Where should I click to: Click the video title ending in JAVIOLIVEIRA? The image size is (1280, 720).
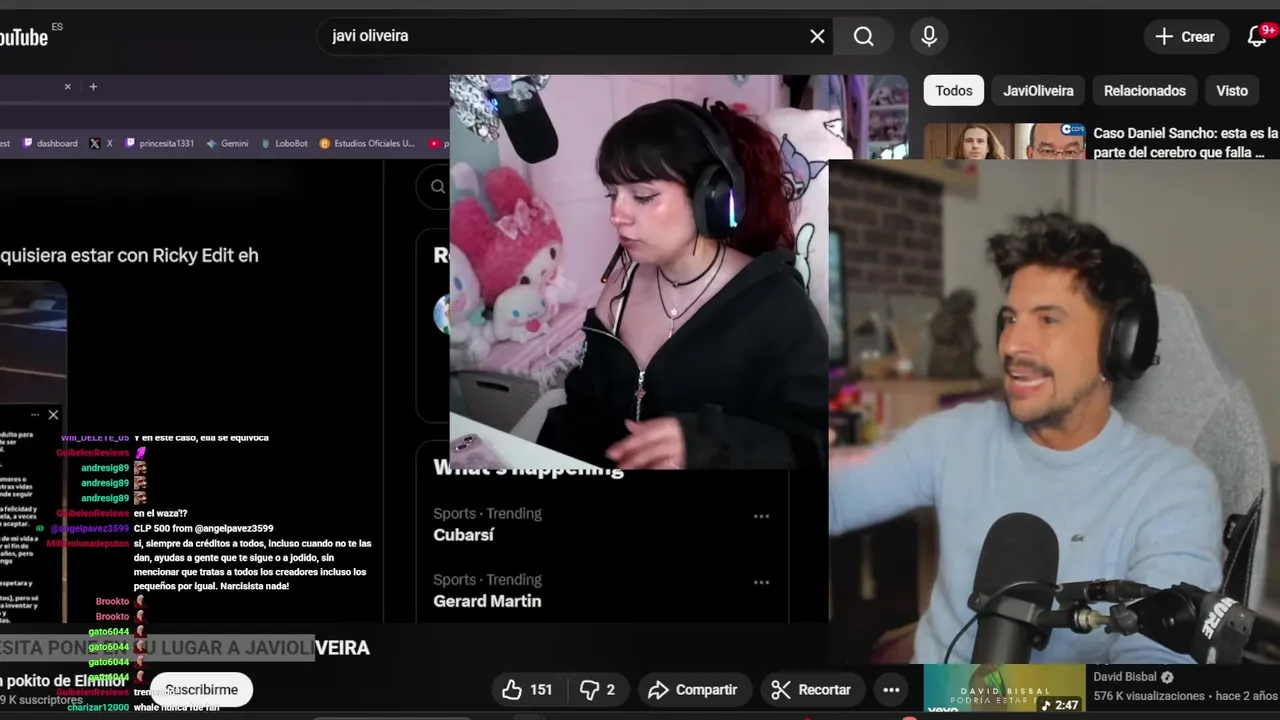[185, 647]
